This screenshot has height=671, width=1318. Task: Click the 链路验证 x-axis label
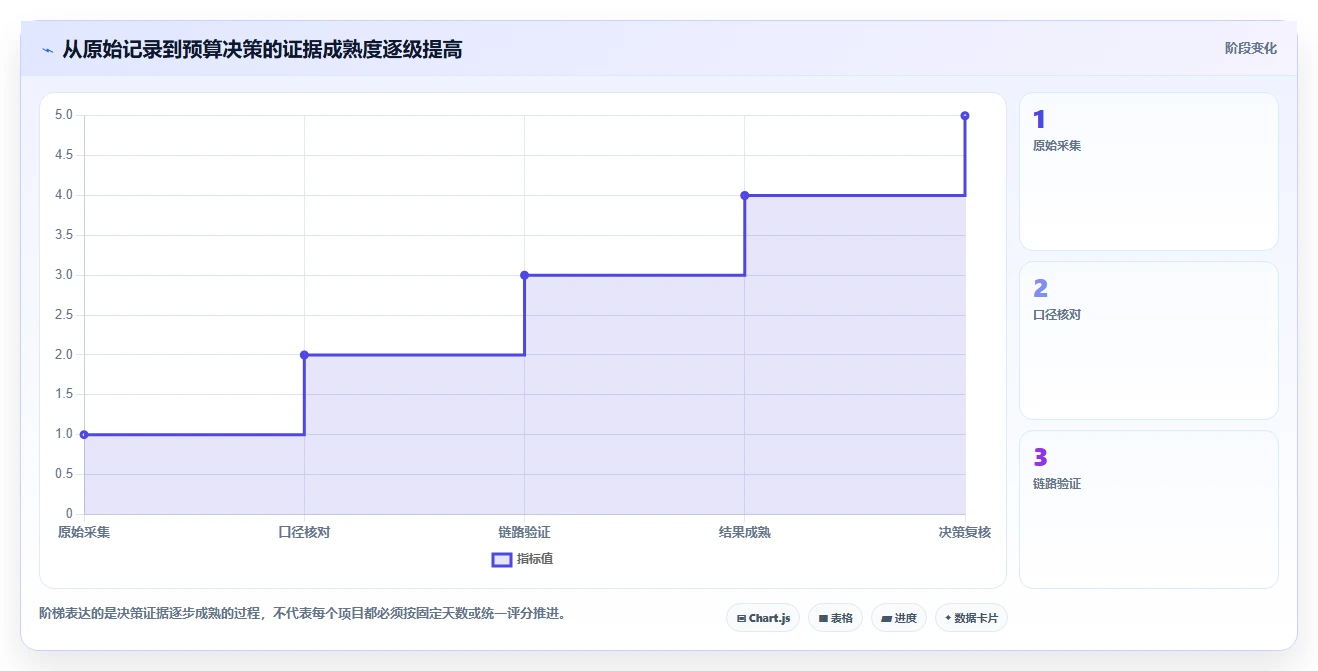[524, 532]
